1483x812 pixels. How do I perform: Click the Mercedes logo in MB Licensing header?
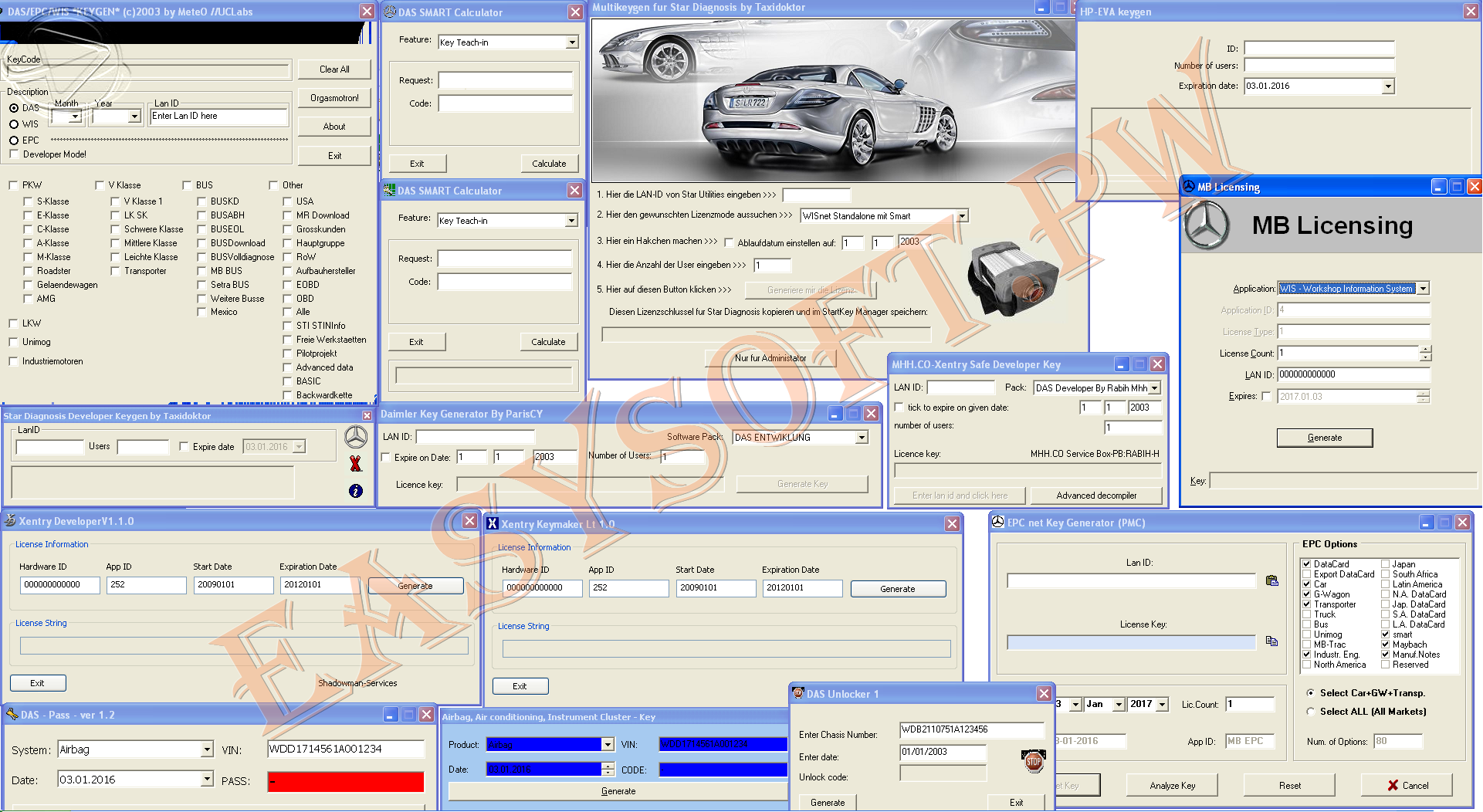pos(1207,225)
